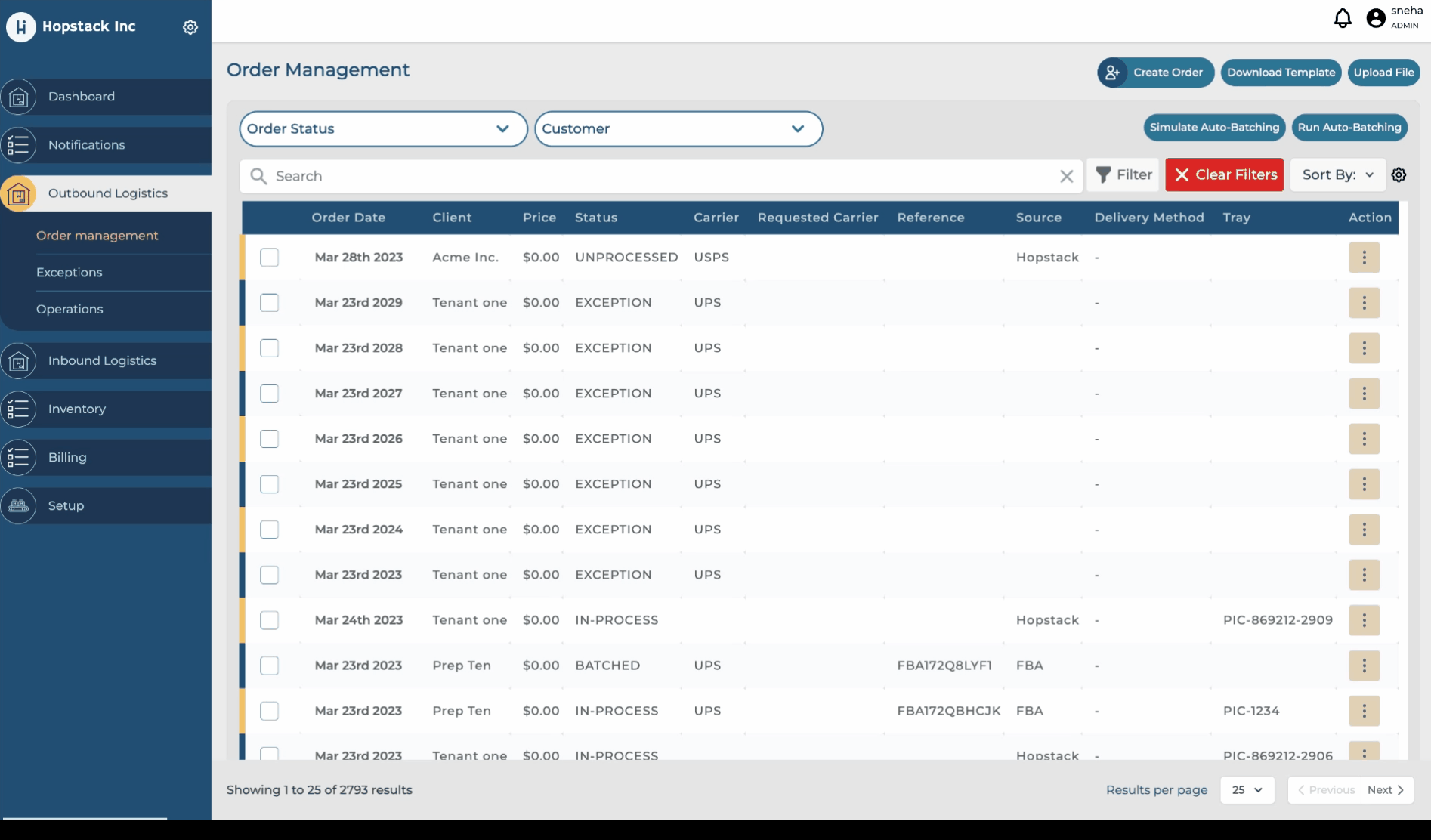Open the Customer dropdown

[678, 129]
